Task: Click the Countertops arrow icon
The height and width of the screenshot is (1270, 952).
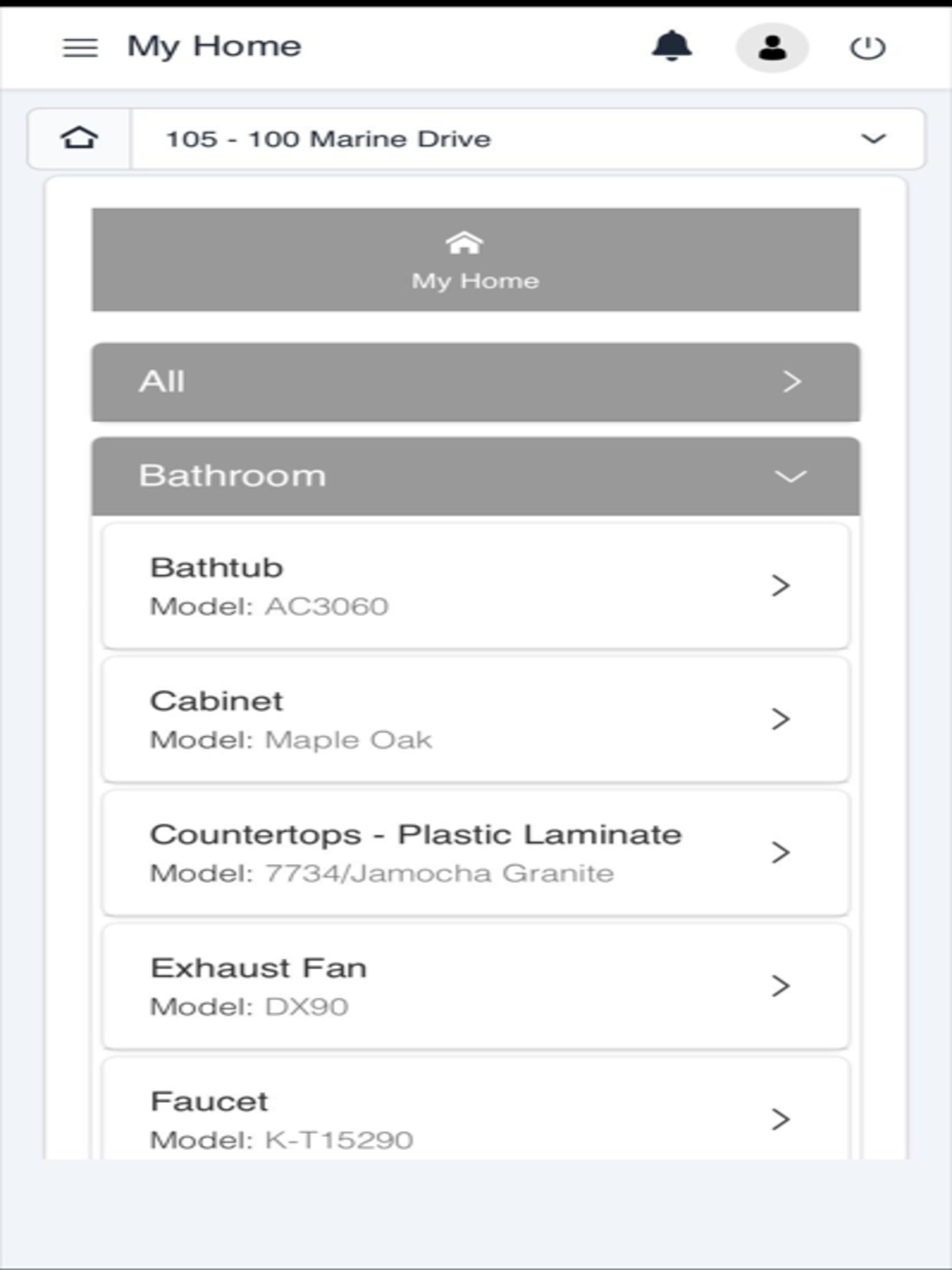Action: click(780, 853)
